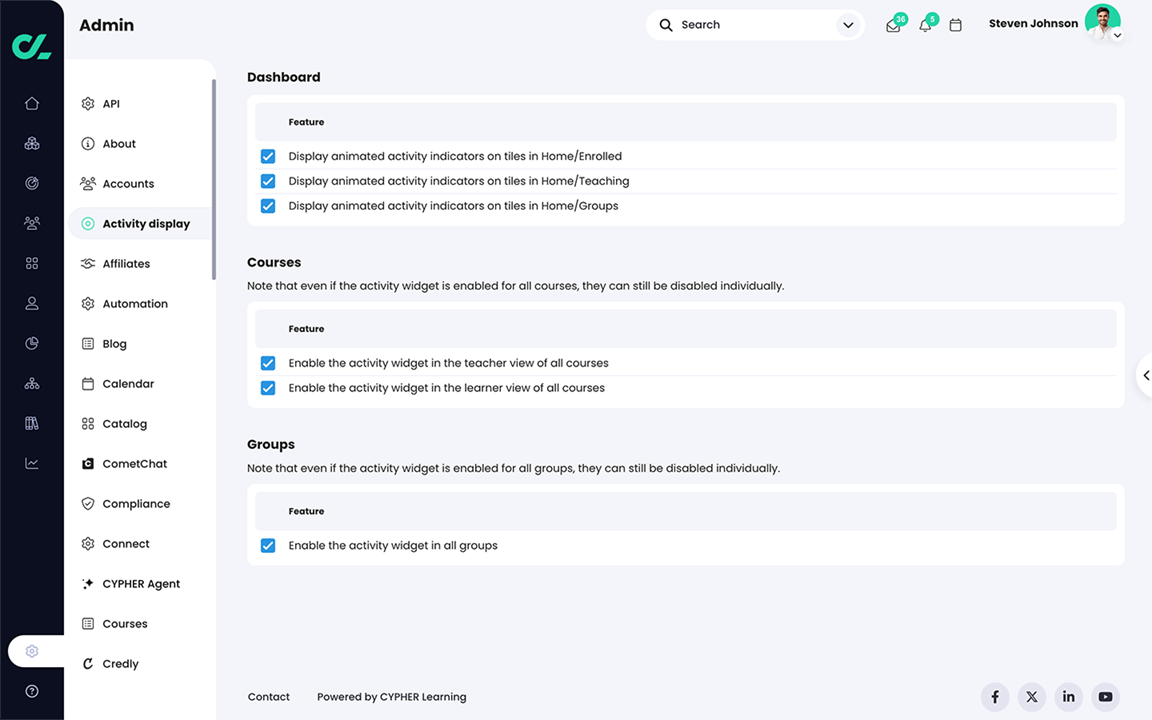Open the Automation settings section
The width and height of the screenshot is (1152, 720).
tap(135, 303)
